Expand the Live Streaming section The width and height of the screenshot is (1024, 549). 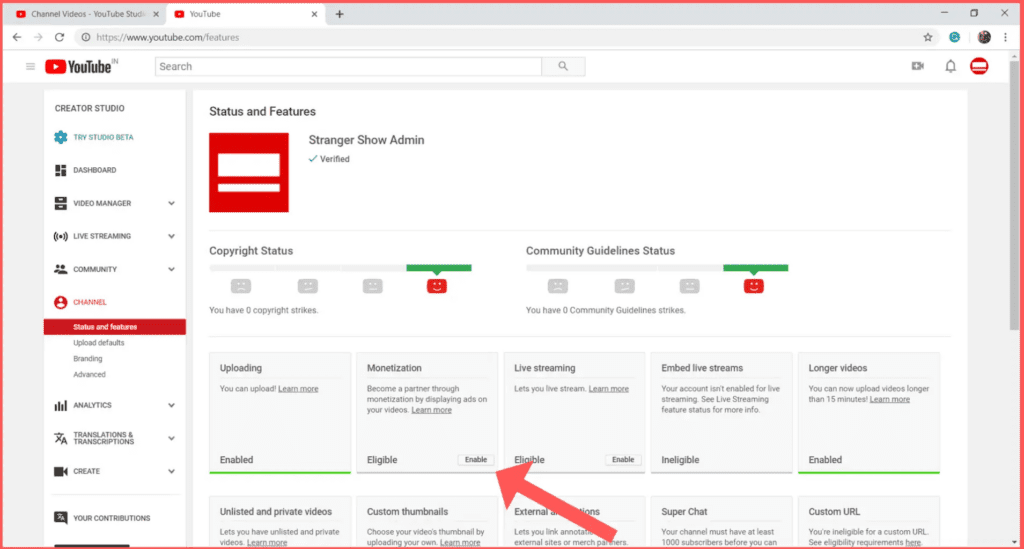tap(171, 236)
